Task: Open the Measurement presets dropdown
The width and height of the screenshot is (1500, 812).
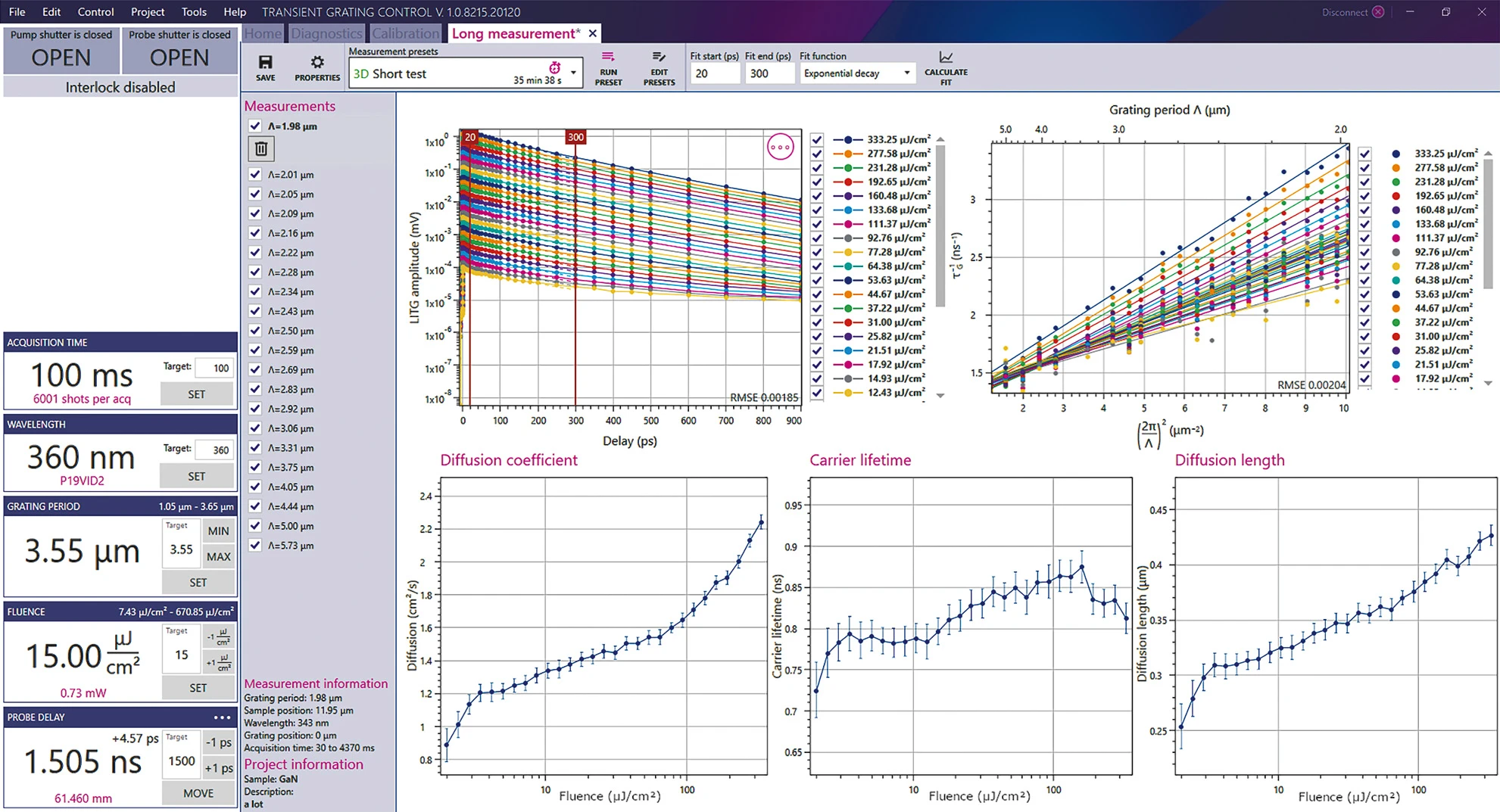Action: (573, 73)
